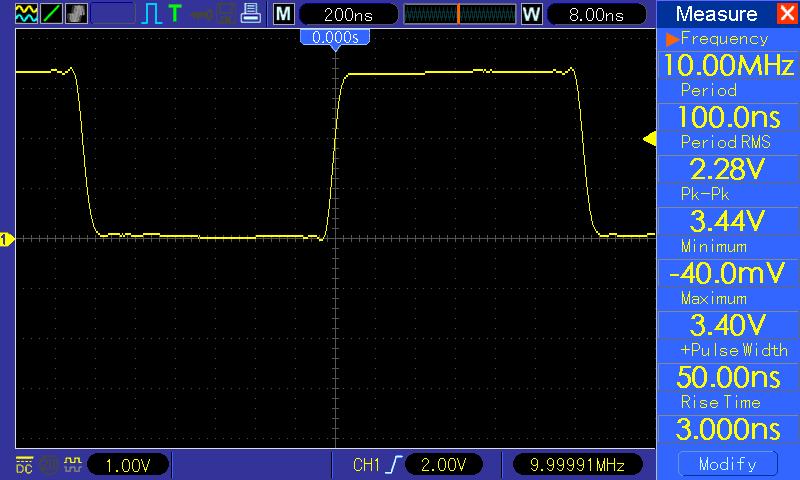Click the Measure panel title
The height and width of the screenshot is (480, 800).
point(716,14)
